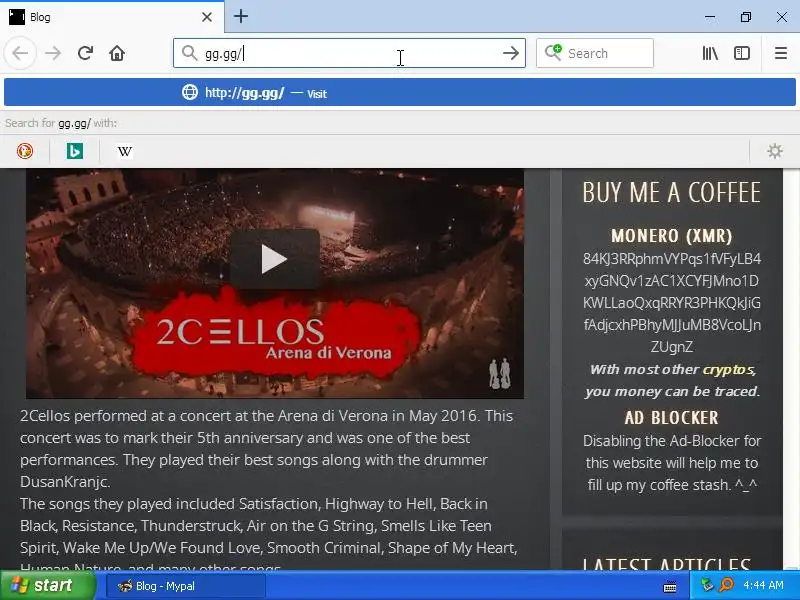Go back to the previous page

coord(20,53)
